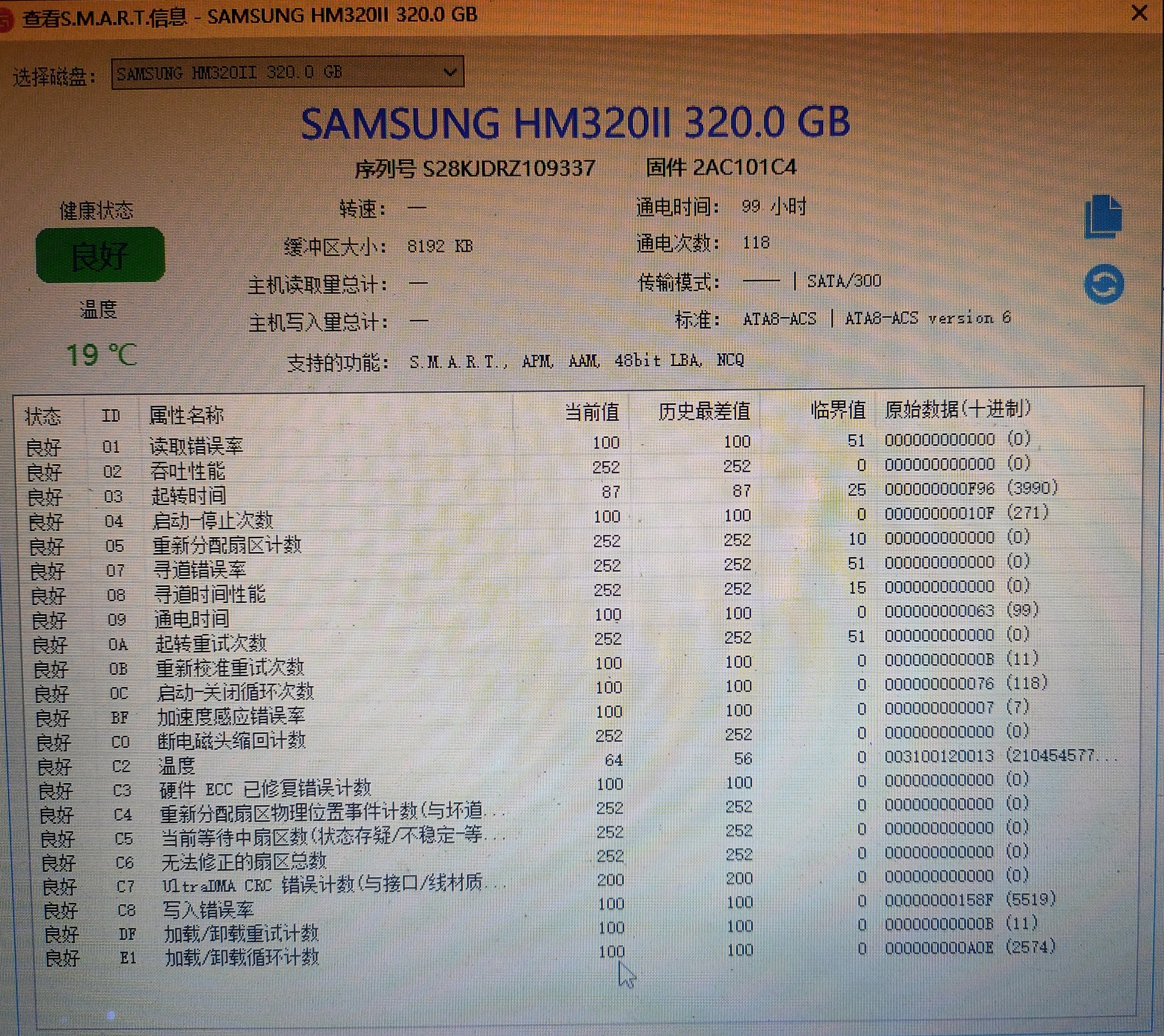The image size is (1164, 1036).
Task: Click the ID column header
Action: (x=111, y=416)
